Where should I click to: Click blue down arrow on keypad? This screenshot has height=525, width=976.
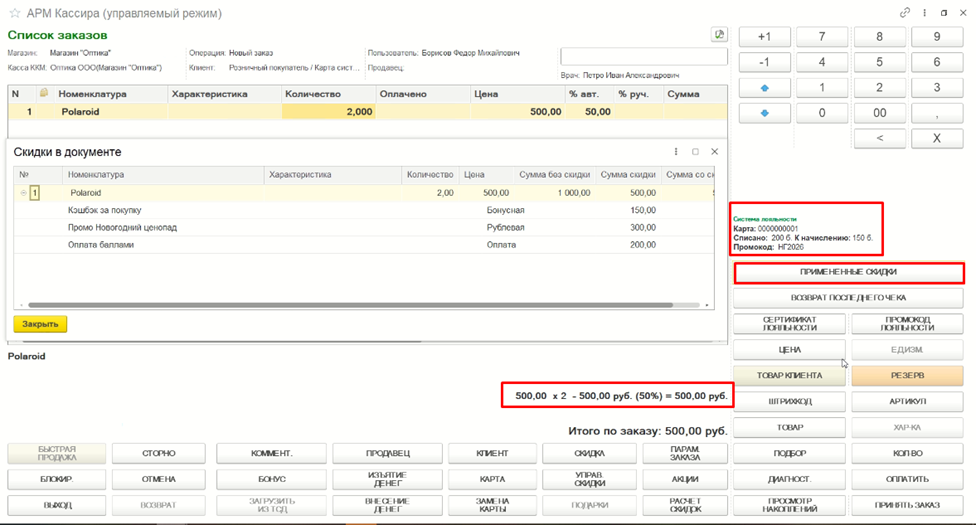764,113
